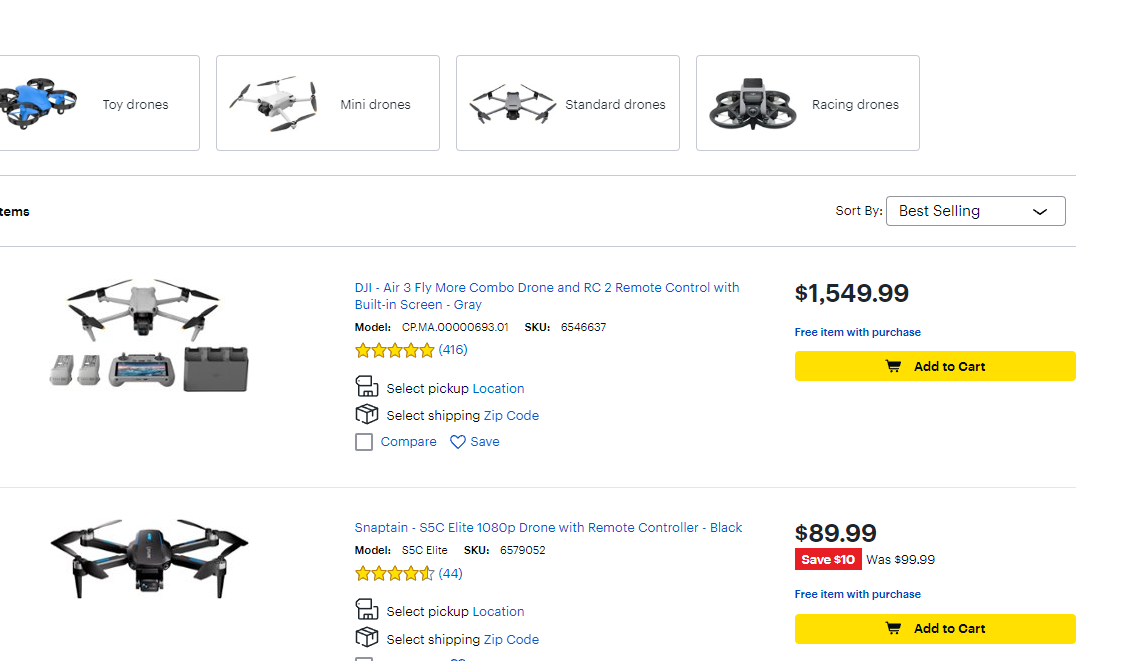This screenshot has height=661, width=1121.
Task: Click shipping box icon for Snaptain drone
Action: (366, 638)
